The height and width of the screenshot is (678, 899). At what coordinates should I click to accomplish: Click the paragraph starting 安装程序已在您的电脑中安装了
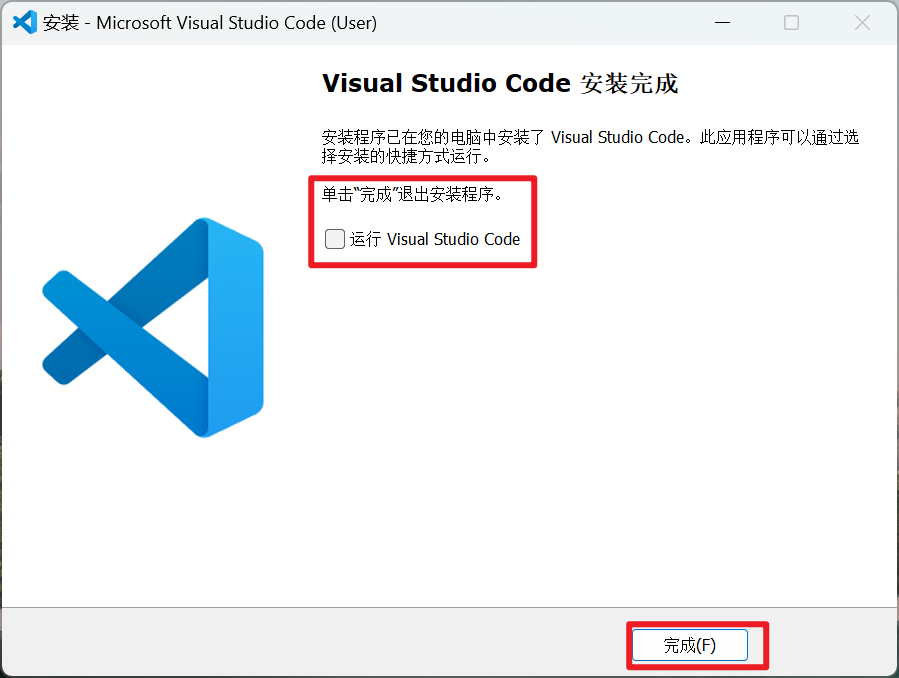[x=590, y=146]
